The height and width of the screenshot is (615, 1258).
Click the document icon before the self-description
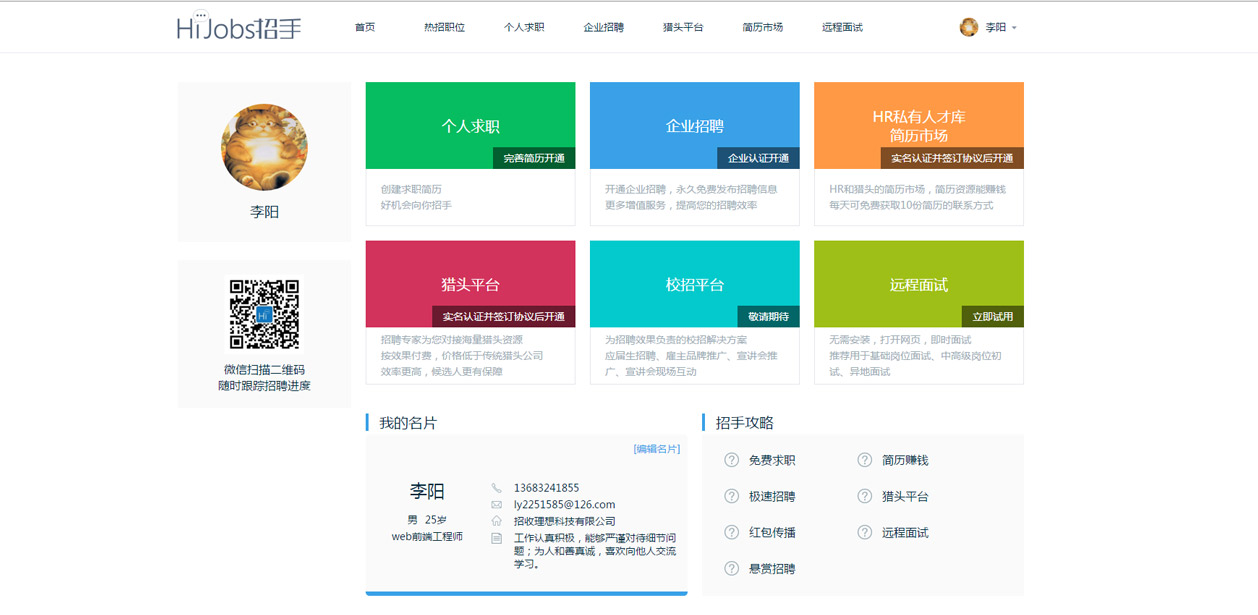pos(497,538)
